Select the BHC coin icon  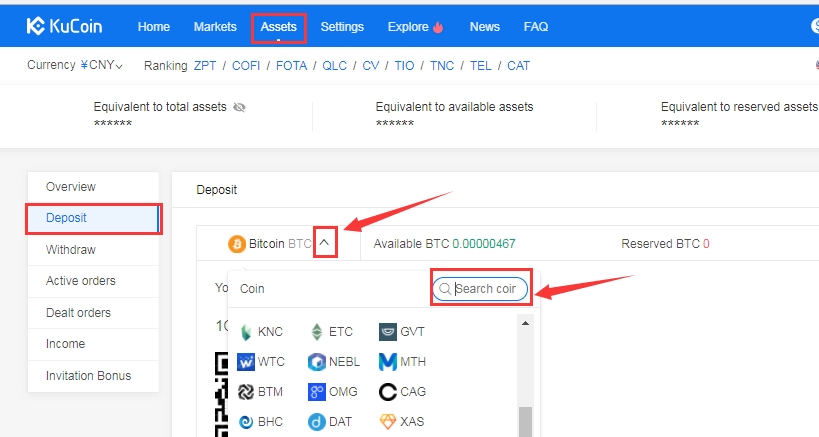[245, 422]
